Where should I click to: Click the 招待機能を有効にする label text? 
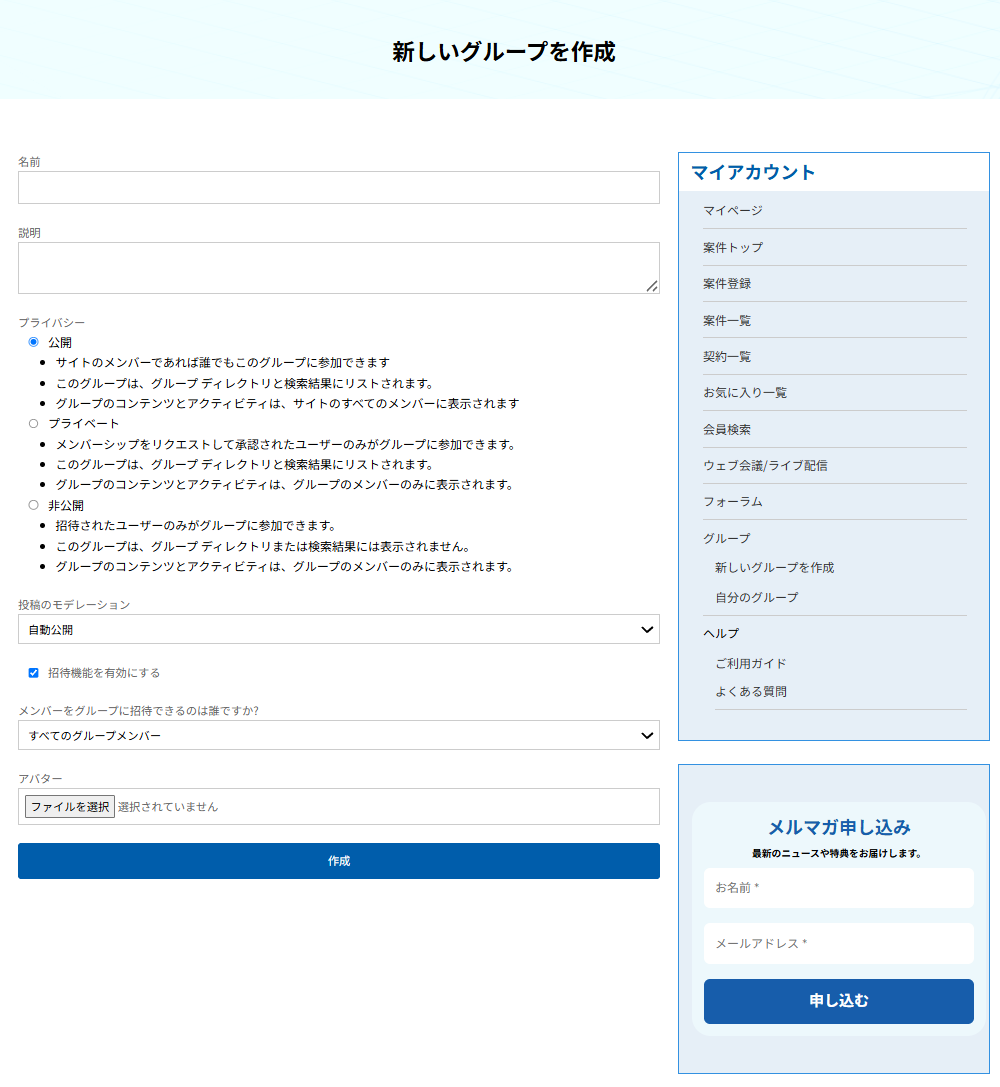click(x=104, y=672)
